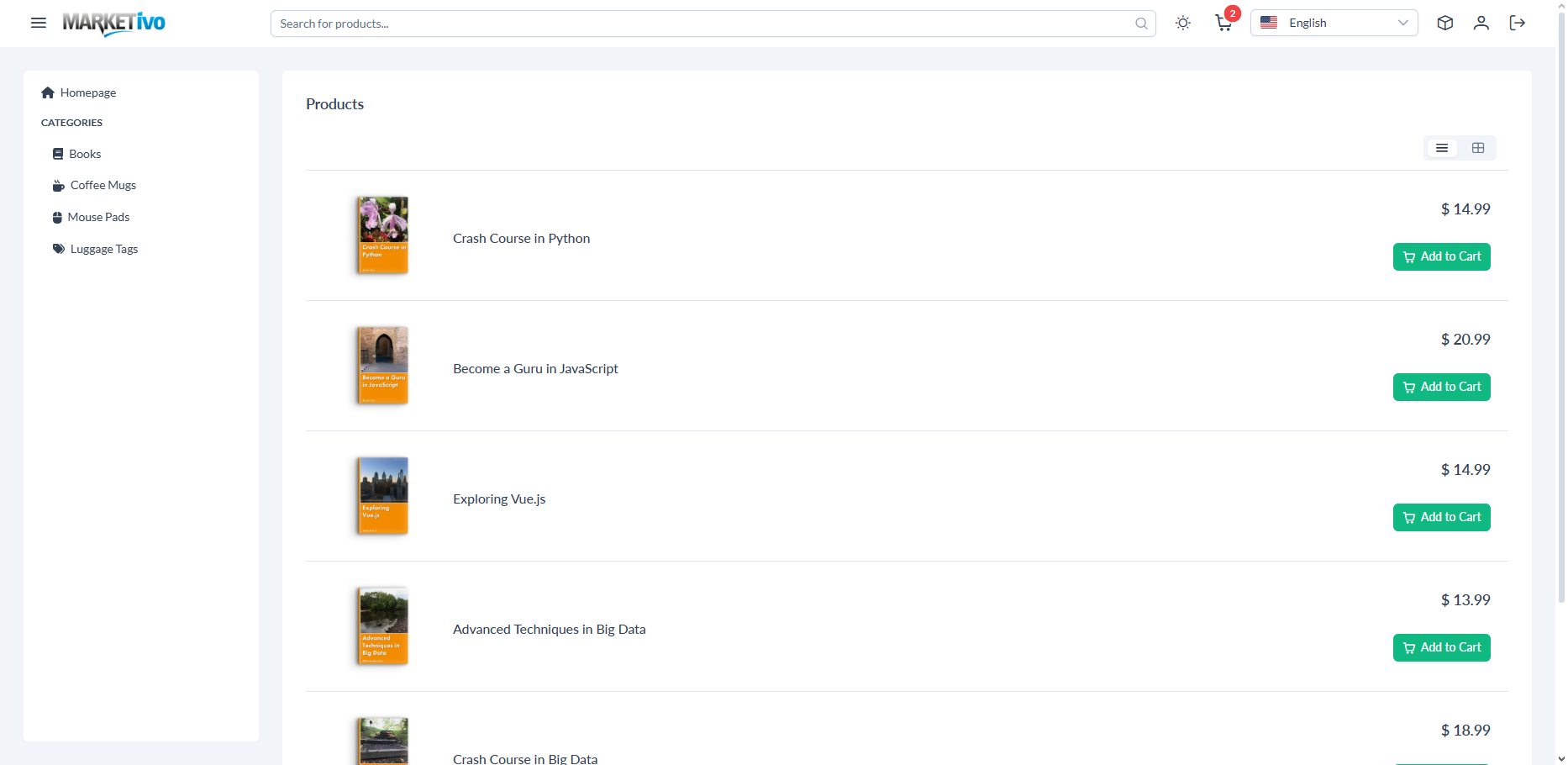Click the cart badge showing 2
Screen dimensions: 1568x765
(x=1233, y=13)
